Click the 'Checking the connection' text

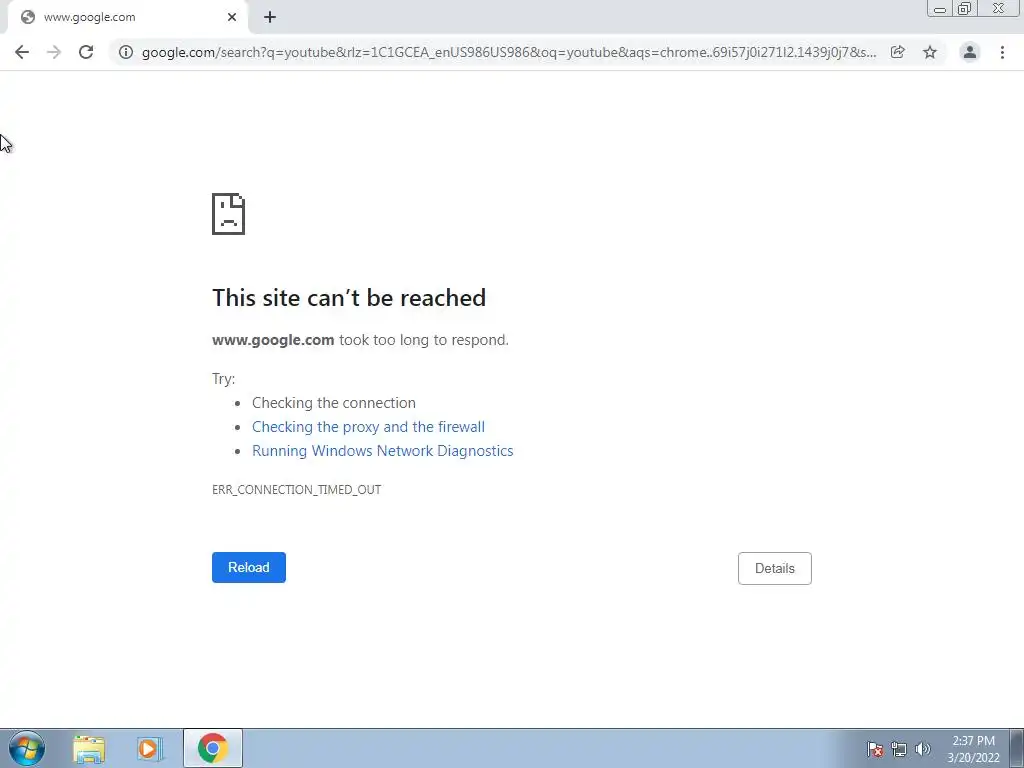coord(334,403)
